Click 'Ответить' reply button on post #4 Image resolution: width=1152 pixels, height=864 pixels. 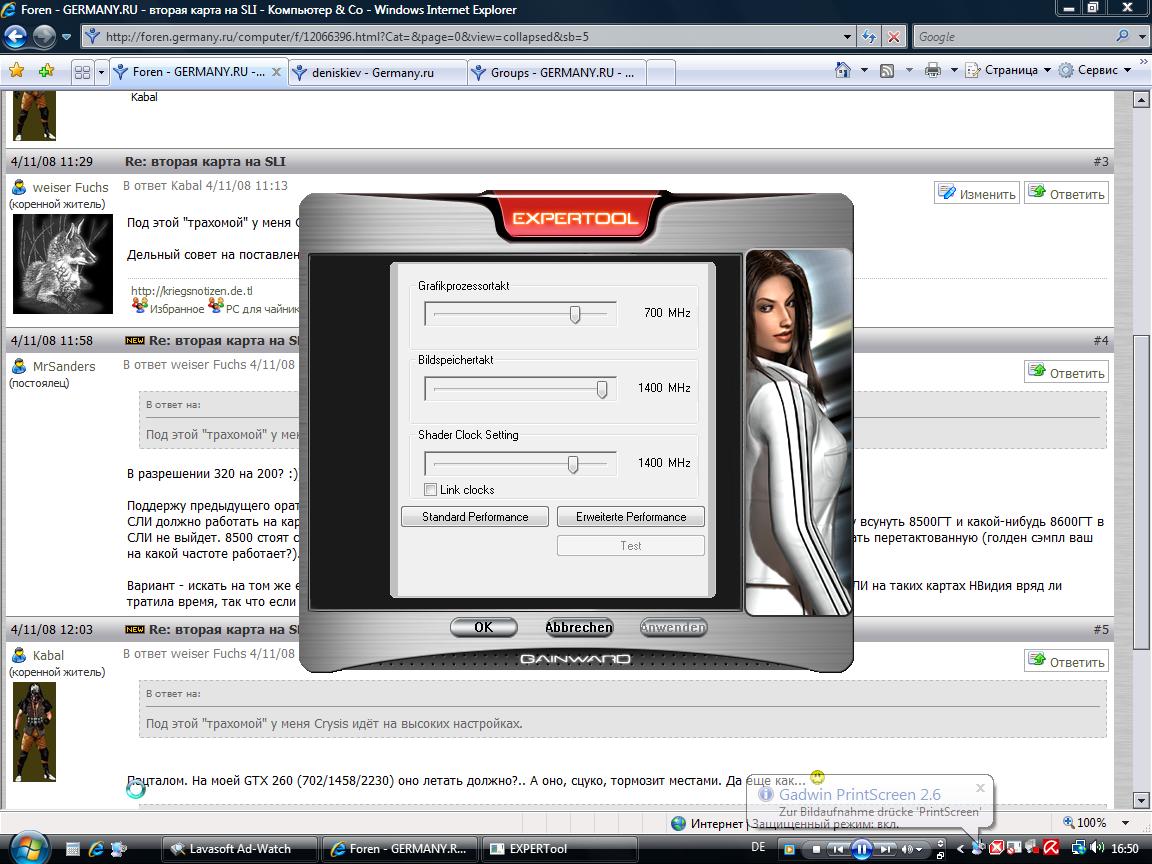[1066, 372]
